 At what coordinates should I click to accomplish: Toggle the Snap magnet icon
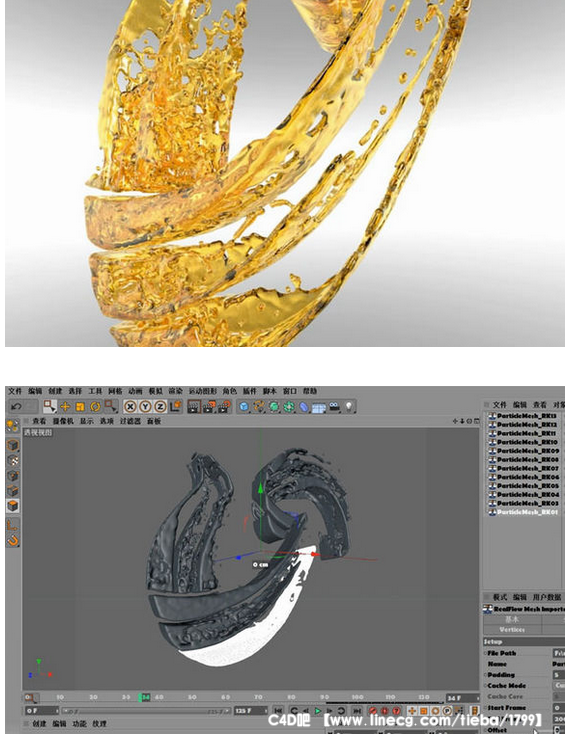13,541
